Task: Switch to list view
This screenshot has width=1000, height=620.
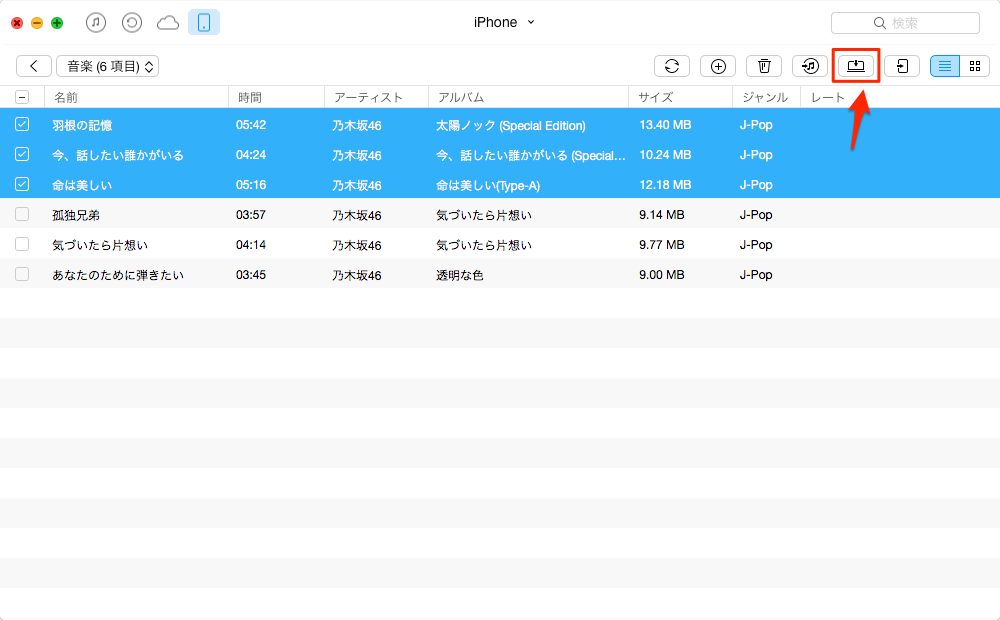Action: pos(945,66)
